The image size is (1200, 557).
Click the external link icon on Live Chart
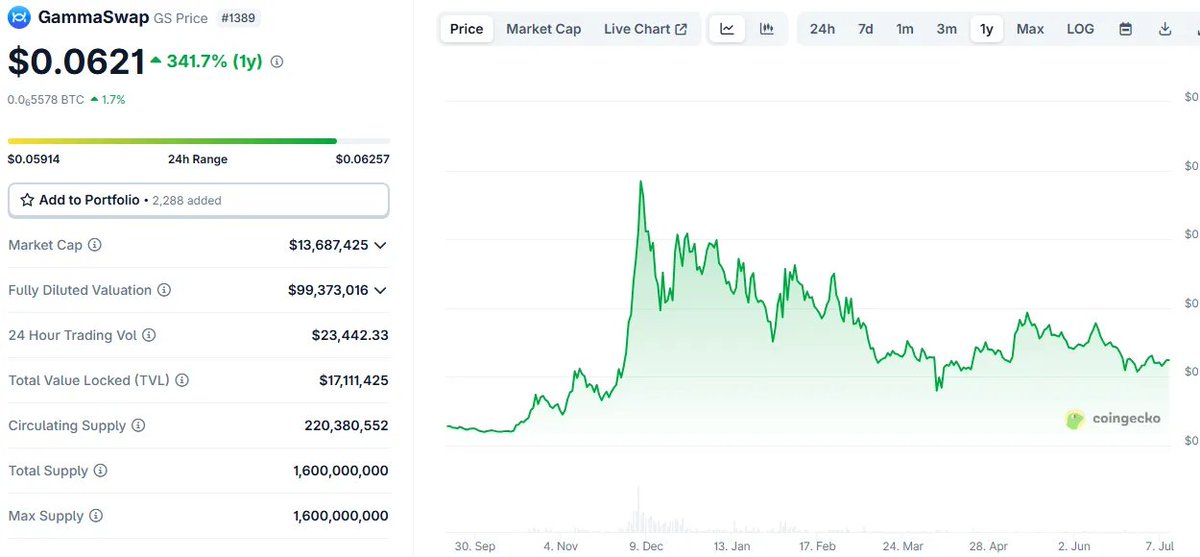[682, 29]
